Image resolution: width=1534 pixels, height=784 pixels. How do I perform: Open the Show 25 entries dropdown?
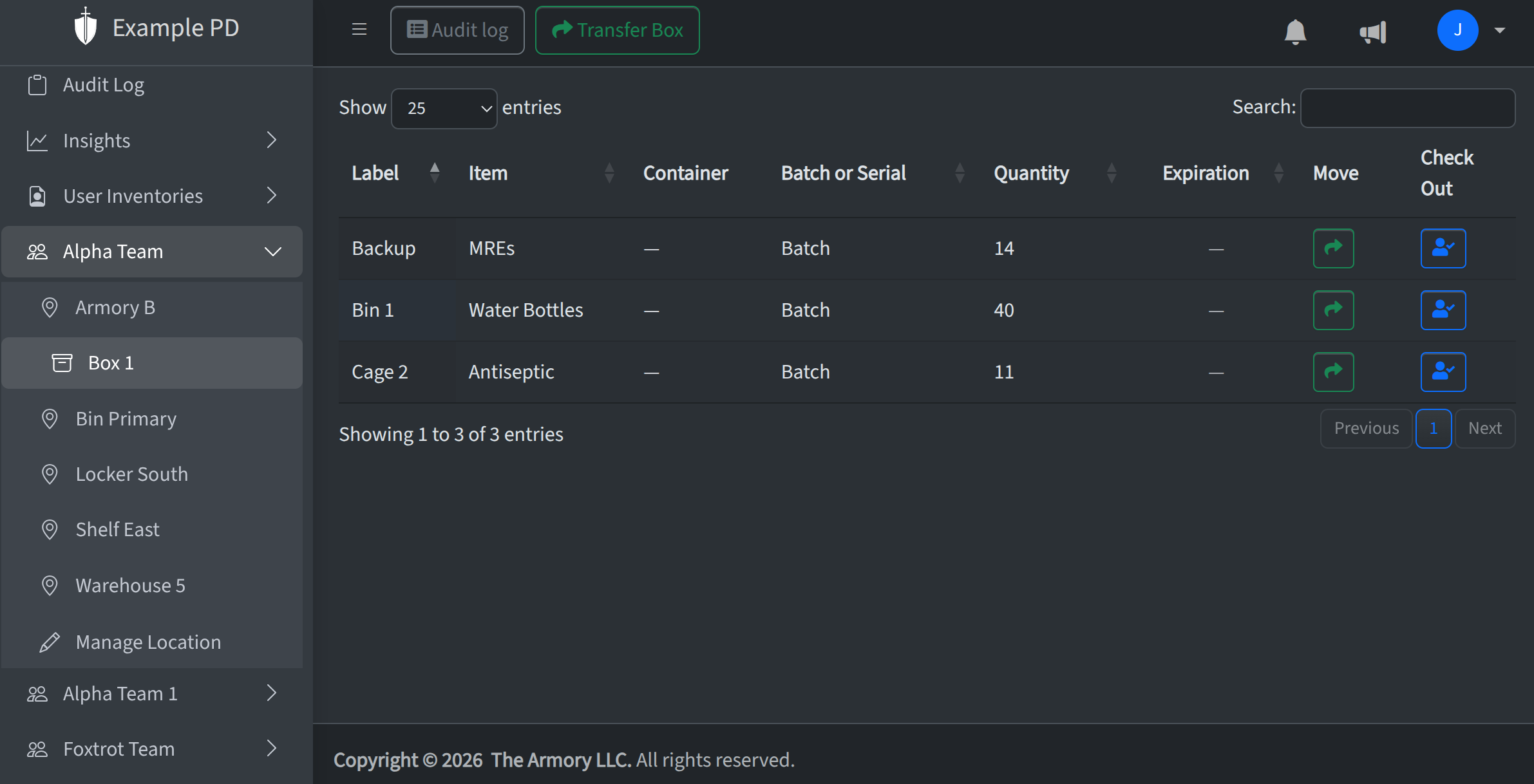click(x=444, y=108)
